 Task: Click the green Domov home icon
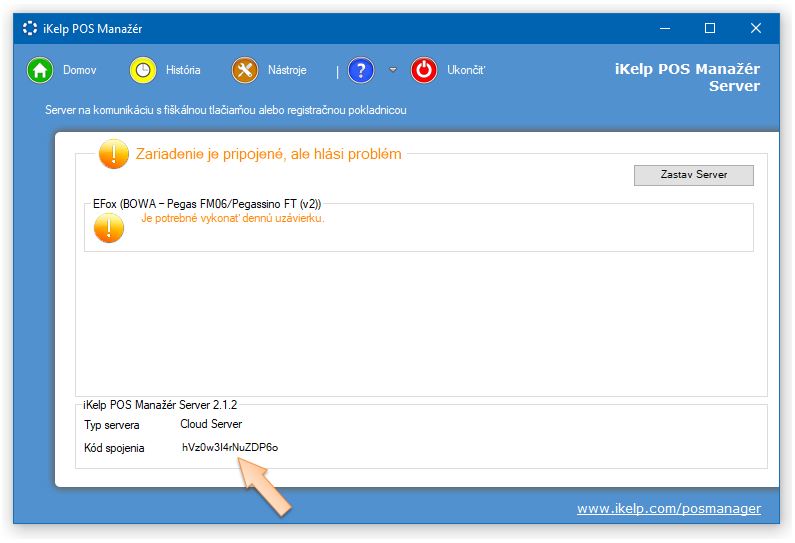[39, 71]
